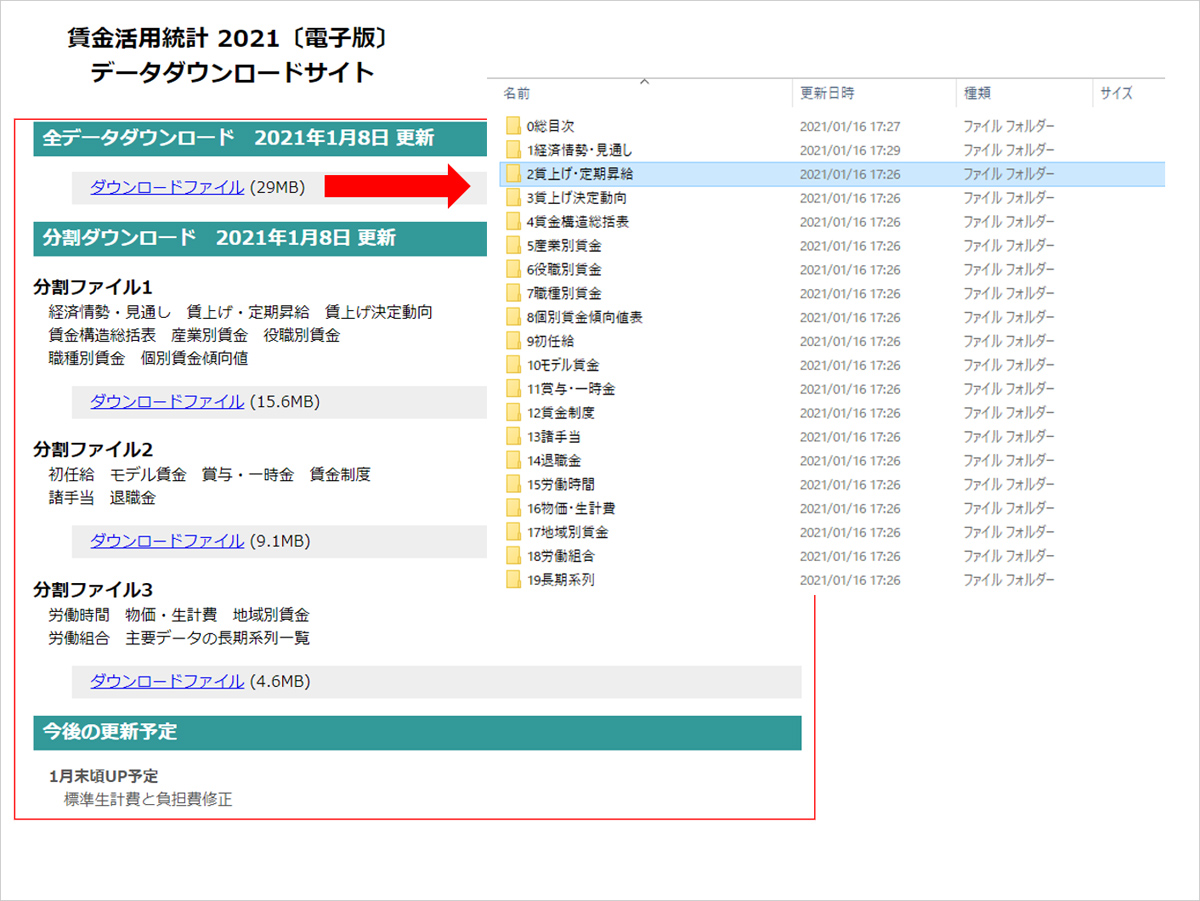Open the 17地域別賃金 folder icon

514,532
